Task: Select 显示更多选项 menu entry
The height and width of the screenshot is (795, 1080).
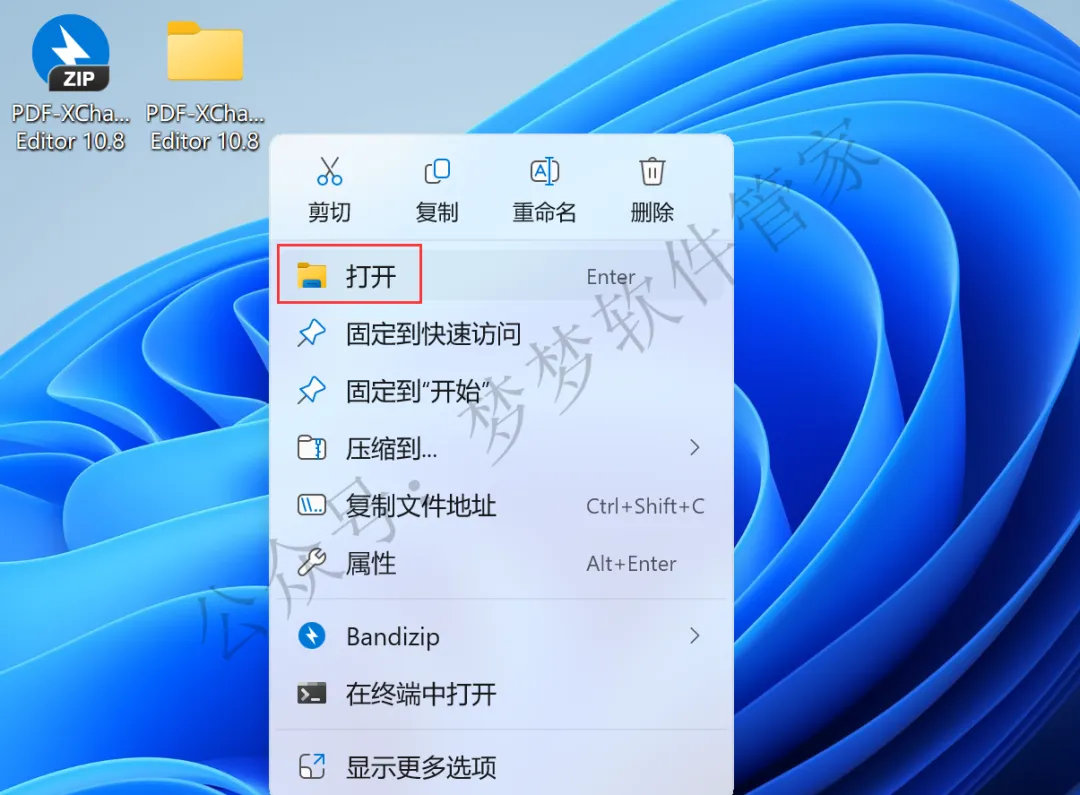Action: click(501, 767)
